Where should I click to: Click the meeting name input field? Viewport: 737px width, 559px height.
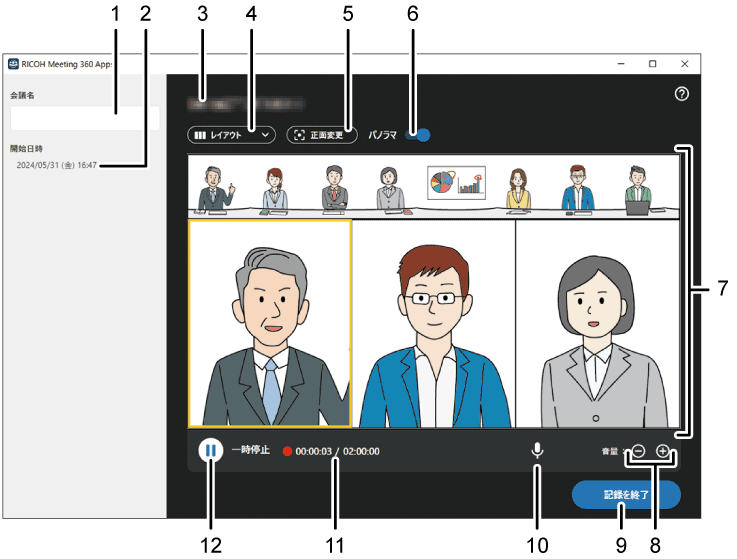85,118
